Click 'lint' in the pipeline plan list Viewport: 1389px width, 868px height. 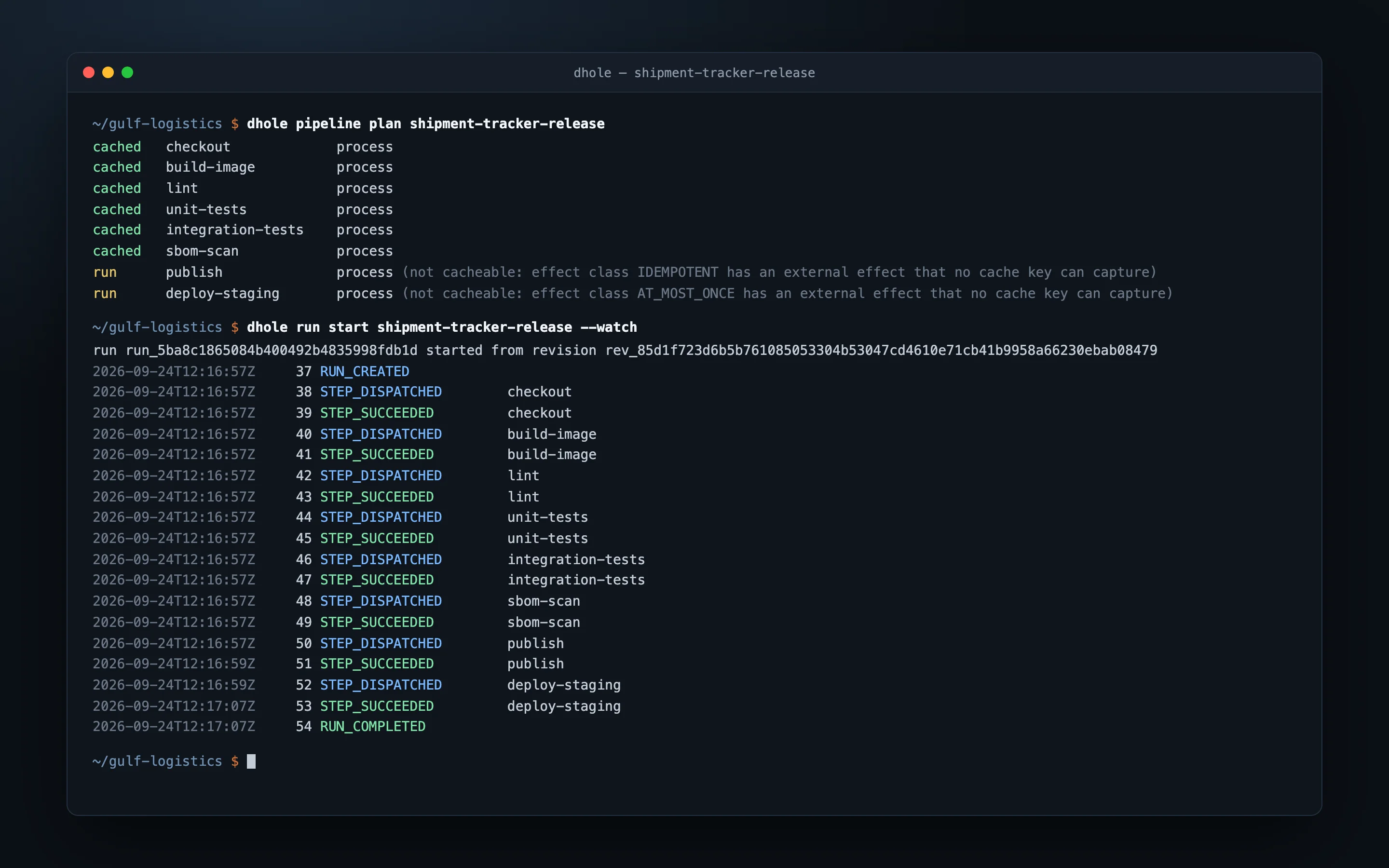tap(182, 188)
